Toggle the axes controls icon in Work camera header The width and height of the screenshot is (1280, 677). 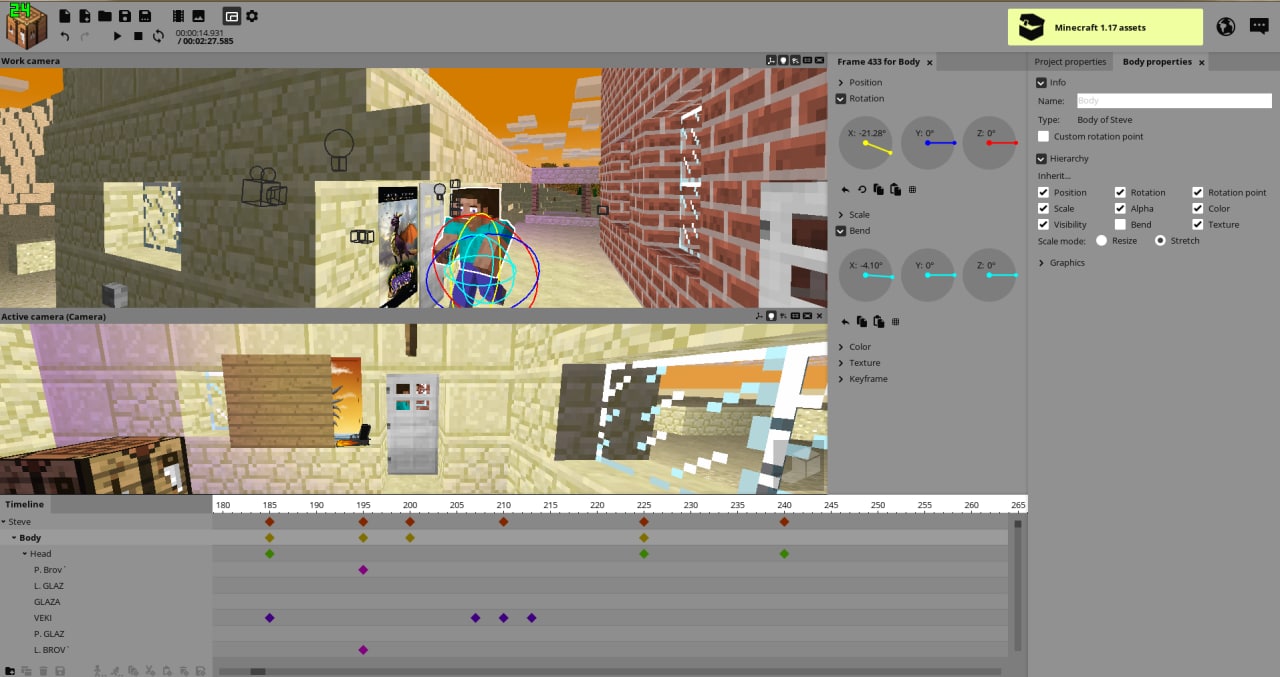point(771,60)
